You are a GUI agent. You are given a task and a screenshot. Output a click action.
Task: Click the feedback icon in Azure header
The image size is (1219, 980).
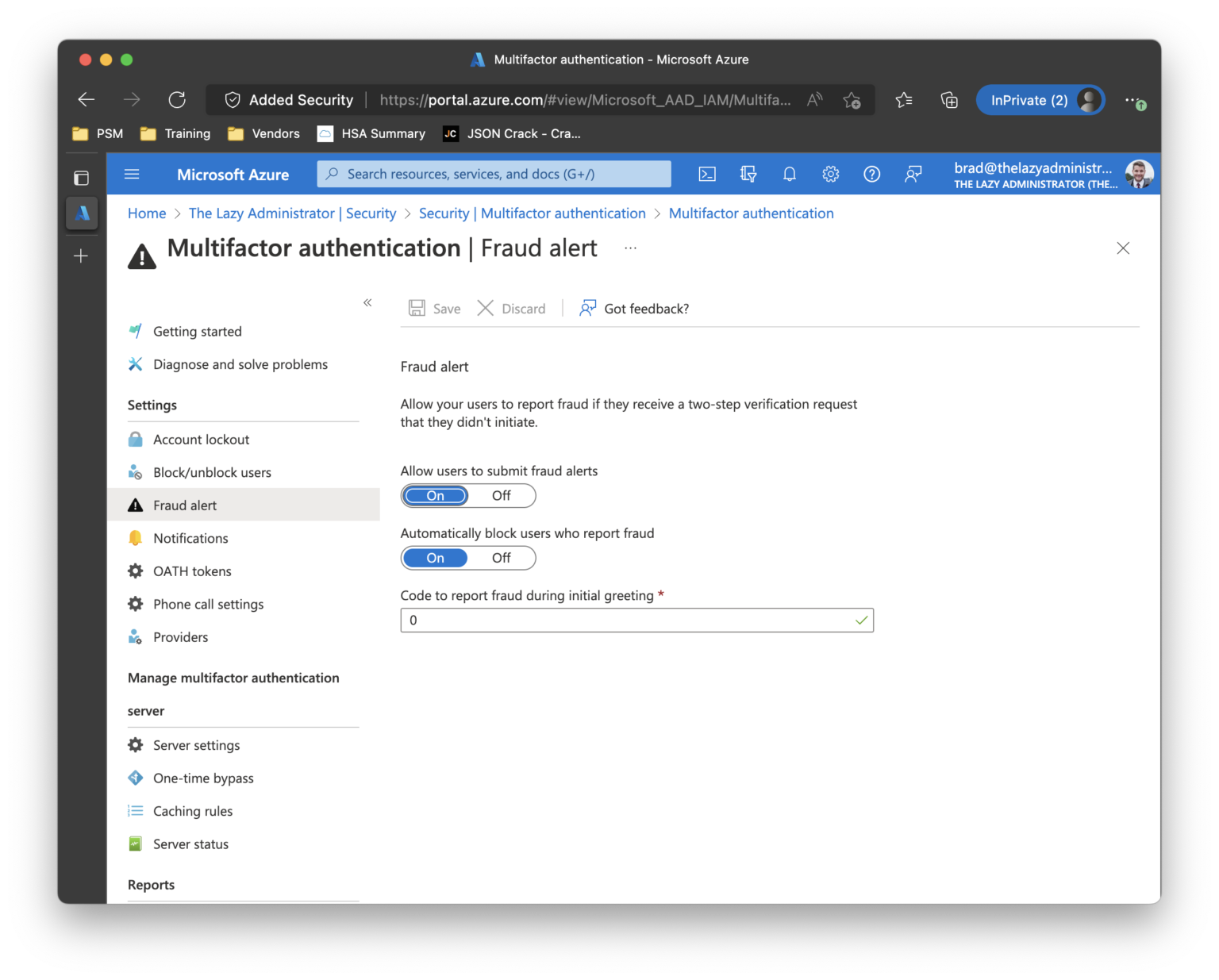913,174
